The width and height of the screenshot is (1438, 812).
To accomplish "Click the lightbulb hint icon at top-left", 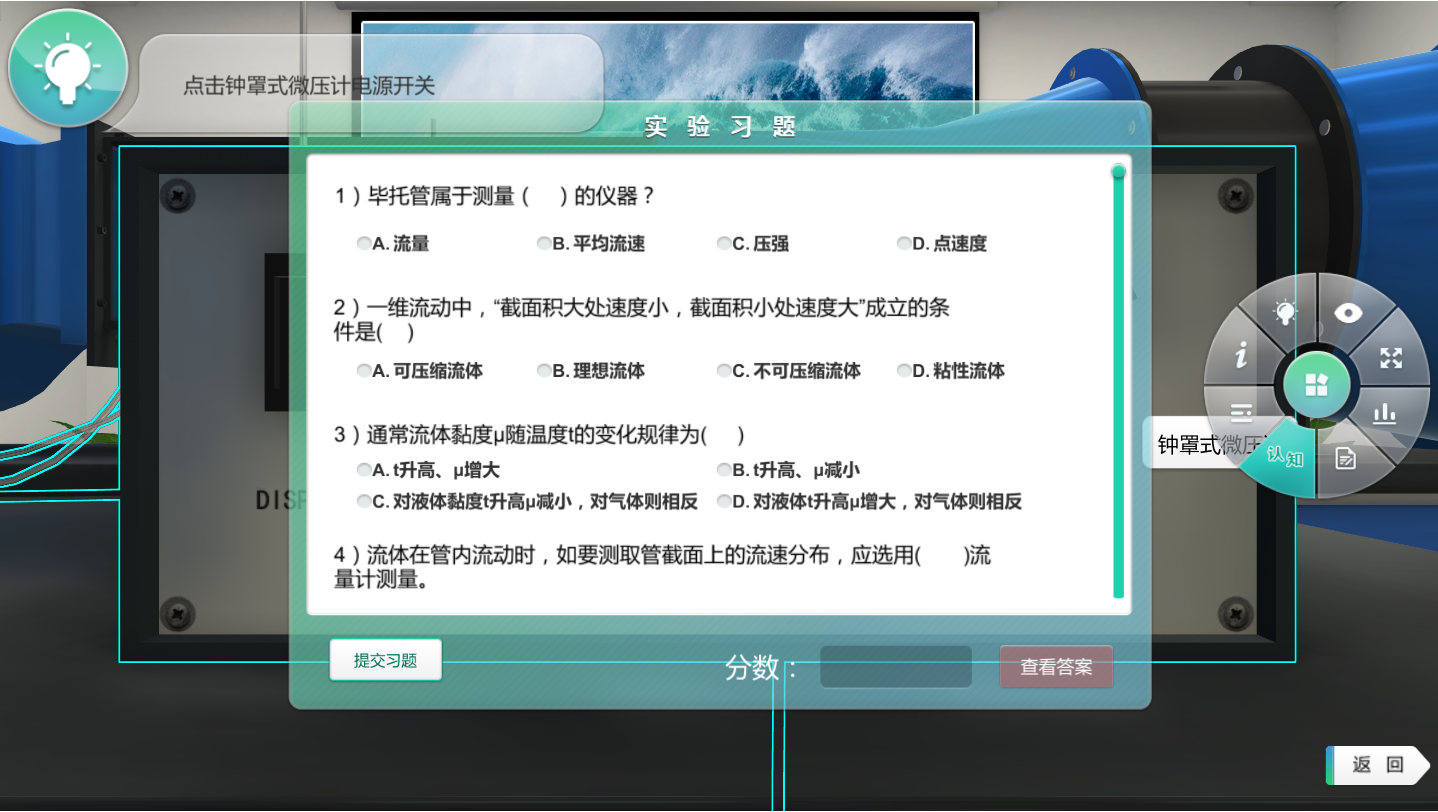I will click(x=67, y=68).
